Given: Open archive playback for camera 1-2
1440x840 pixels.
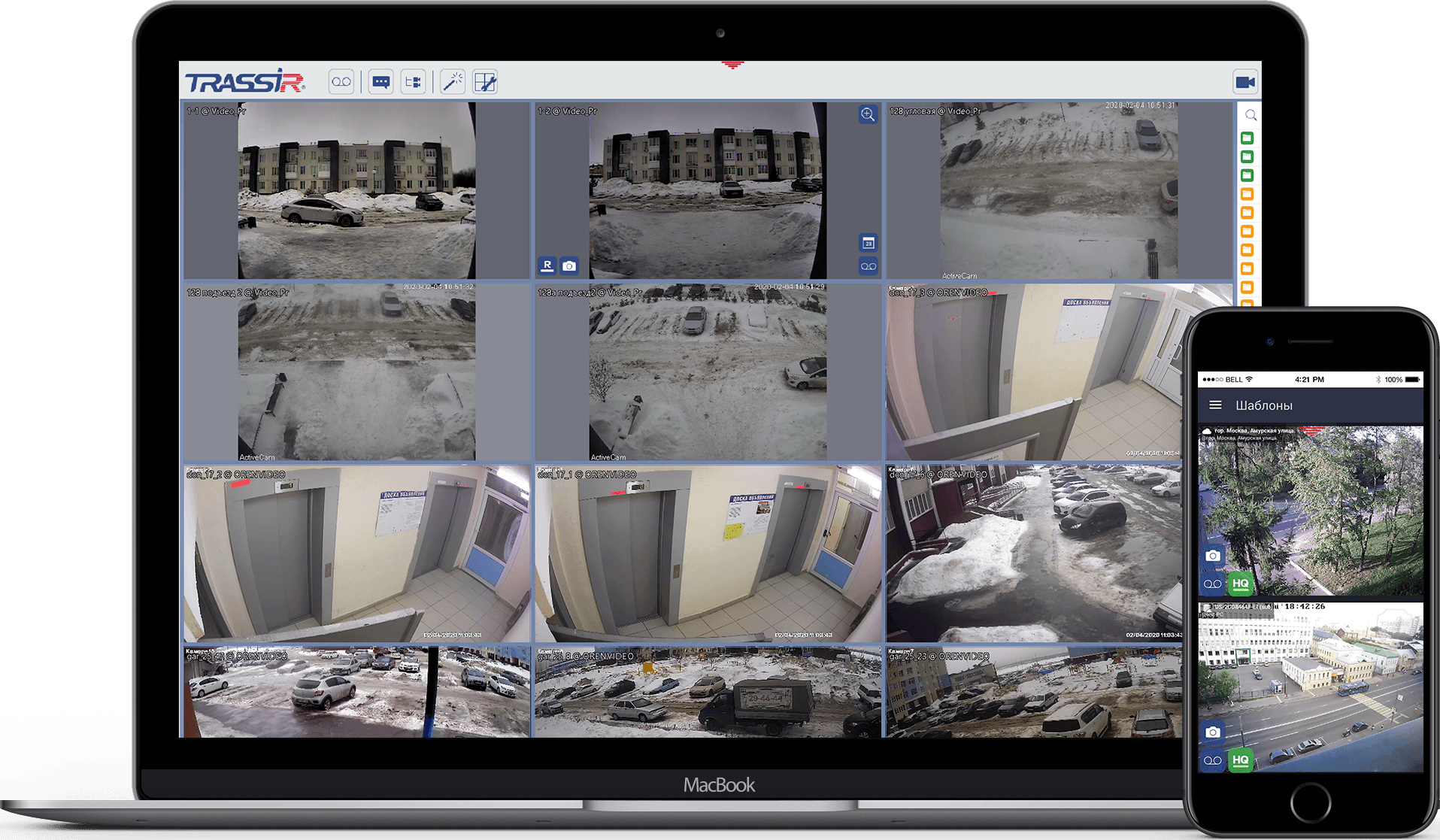Looking at the screenshot, I should [x=868, y=266].
